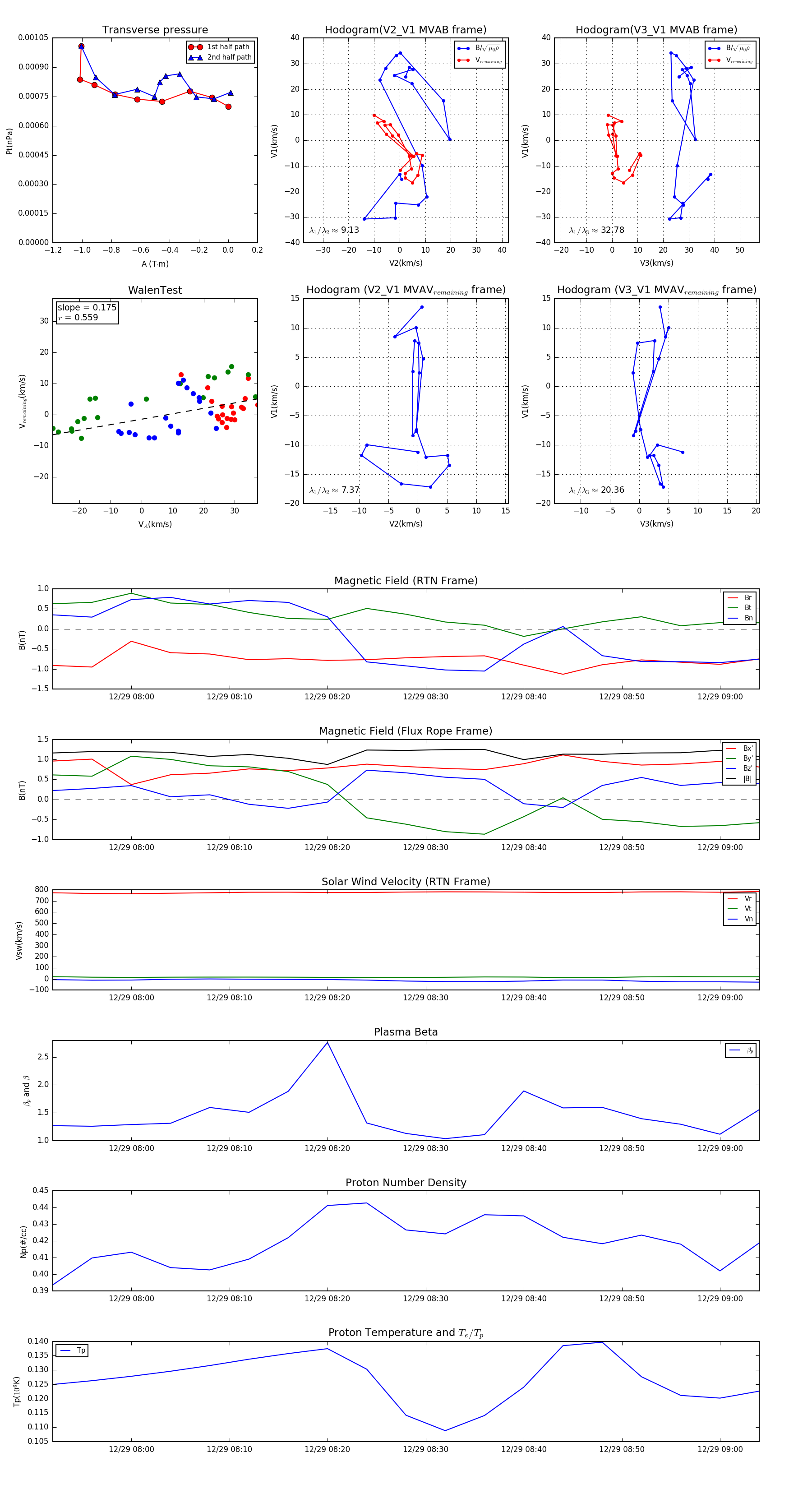This screenshot has height=1489, width=812.
Task: Click the "V_A(km/s)" x-axis label of WalenTest
Action: (x=155, y=524)
